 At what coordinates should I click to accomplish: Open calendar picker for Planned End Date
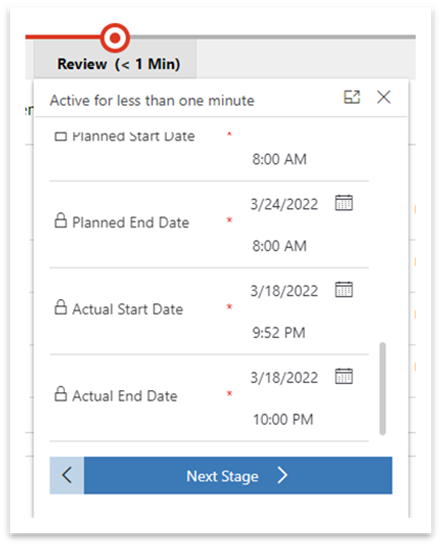(x=343, y=203)
